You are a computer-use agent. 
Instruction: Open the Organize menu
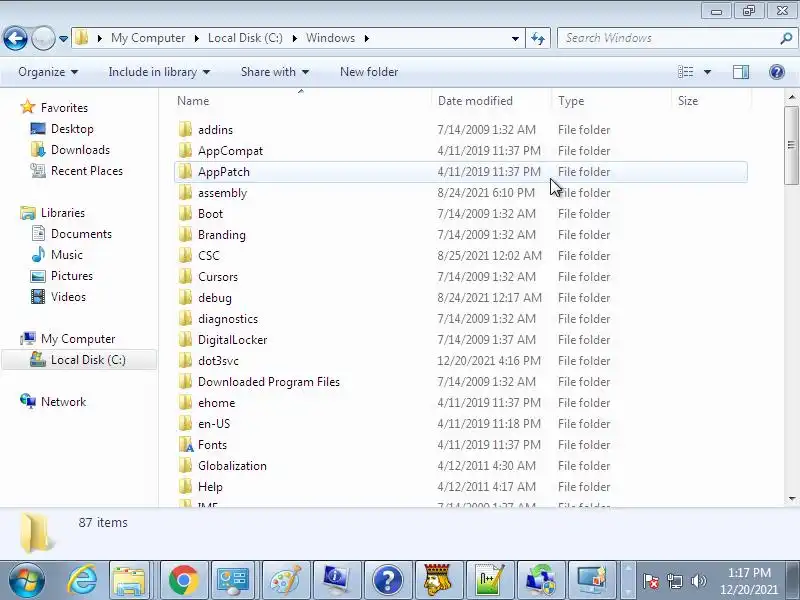48,72
